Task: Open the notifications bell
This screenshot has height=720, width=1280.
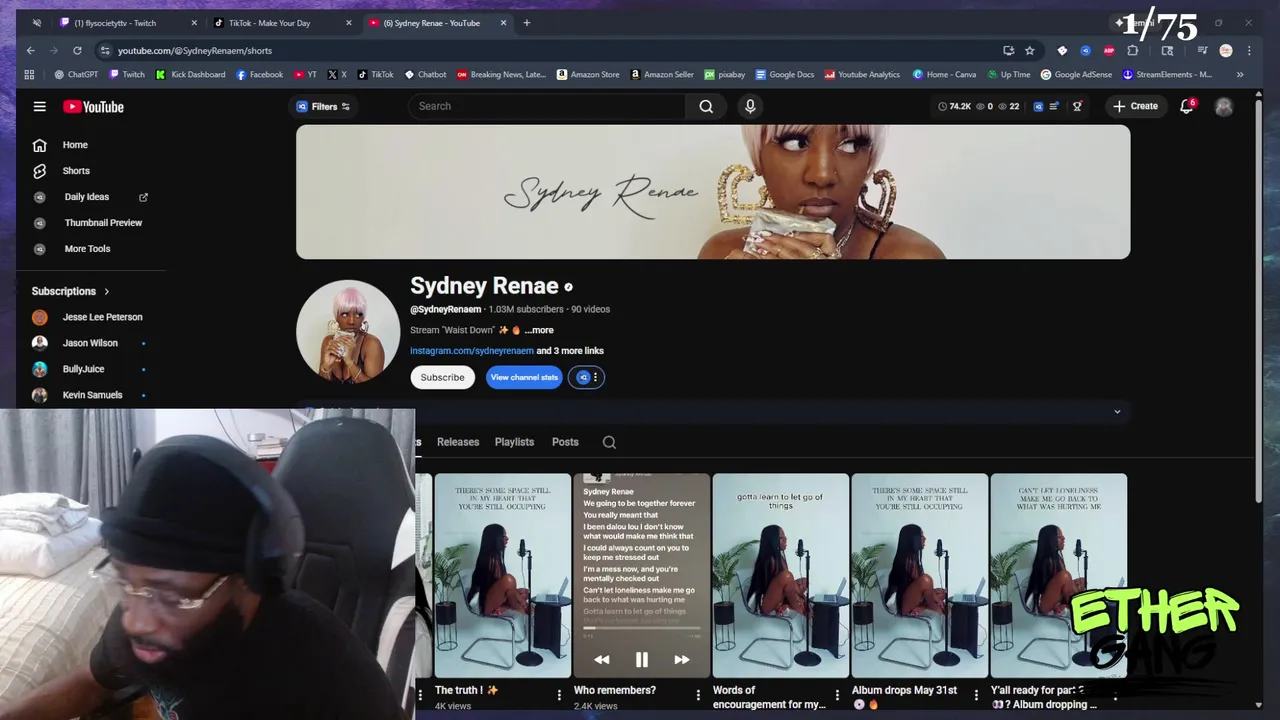Action: point(1186,106)
